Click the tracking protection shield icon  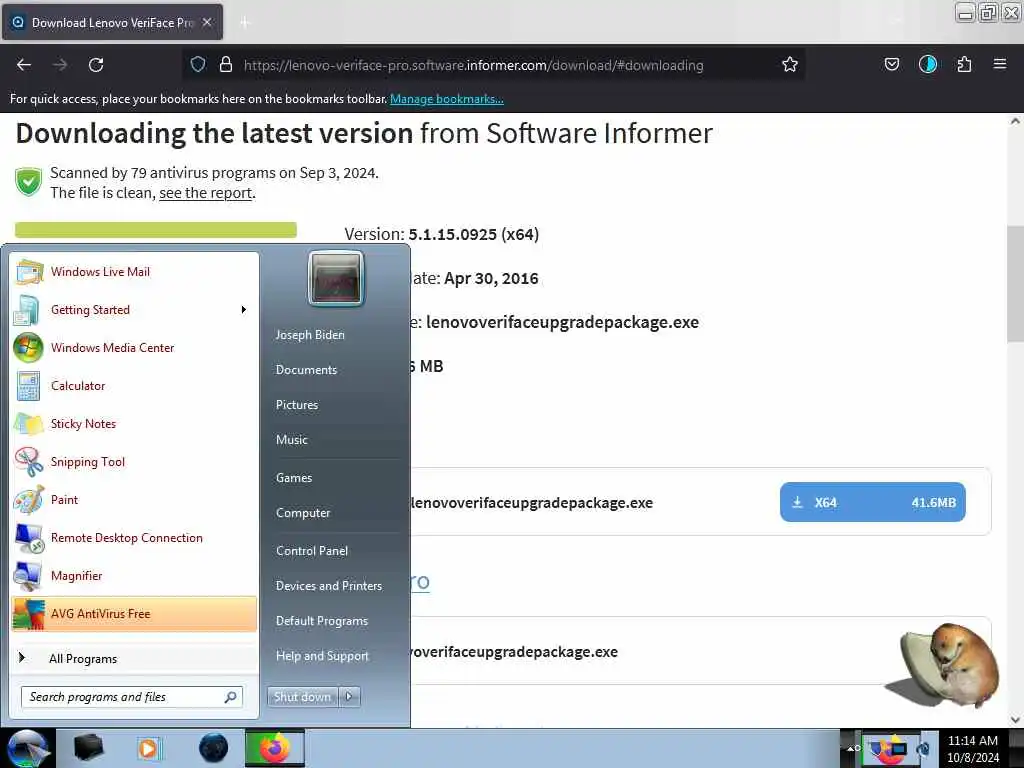pyautogui.click(x=198, y=65)
